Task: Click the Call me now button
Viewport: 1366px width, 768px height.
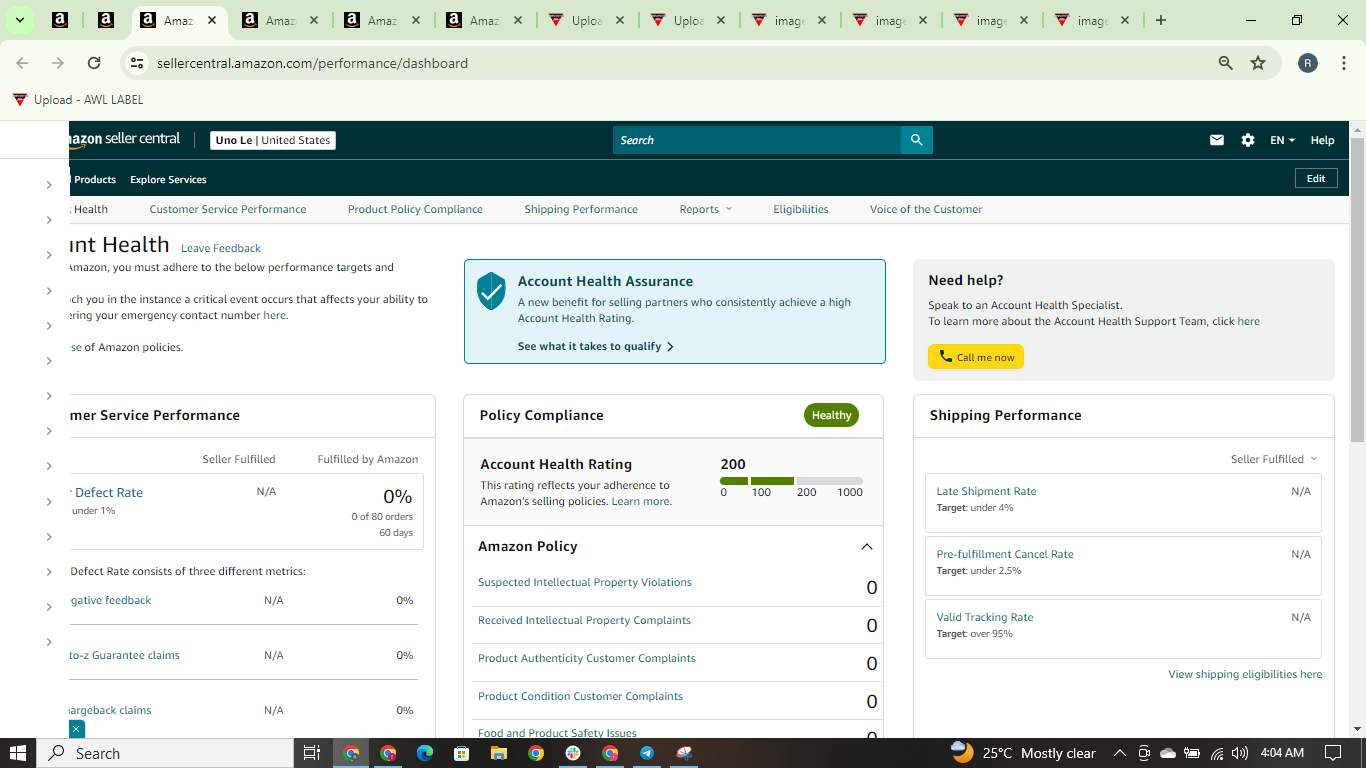Action: 976,357
